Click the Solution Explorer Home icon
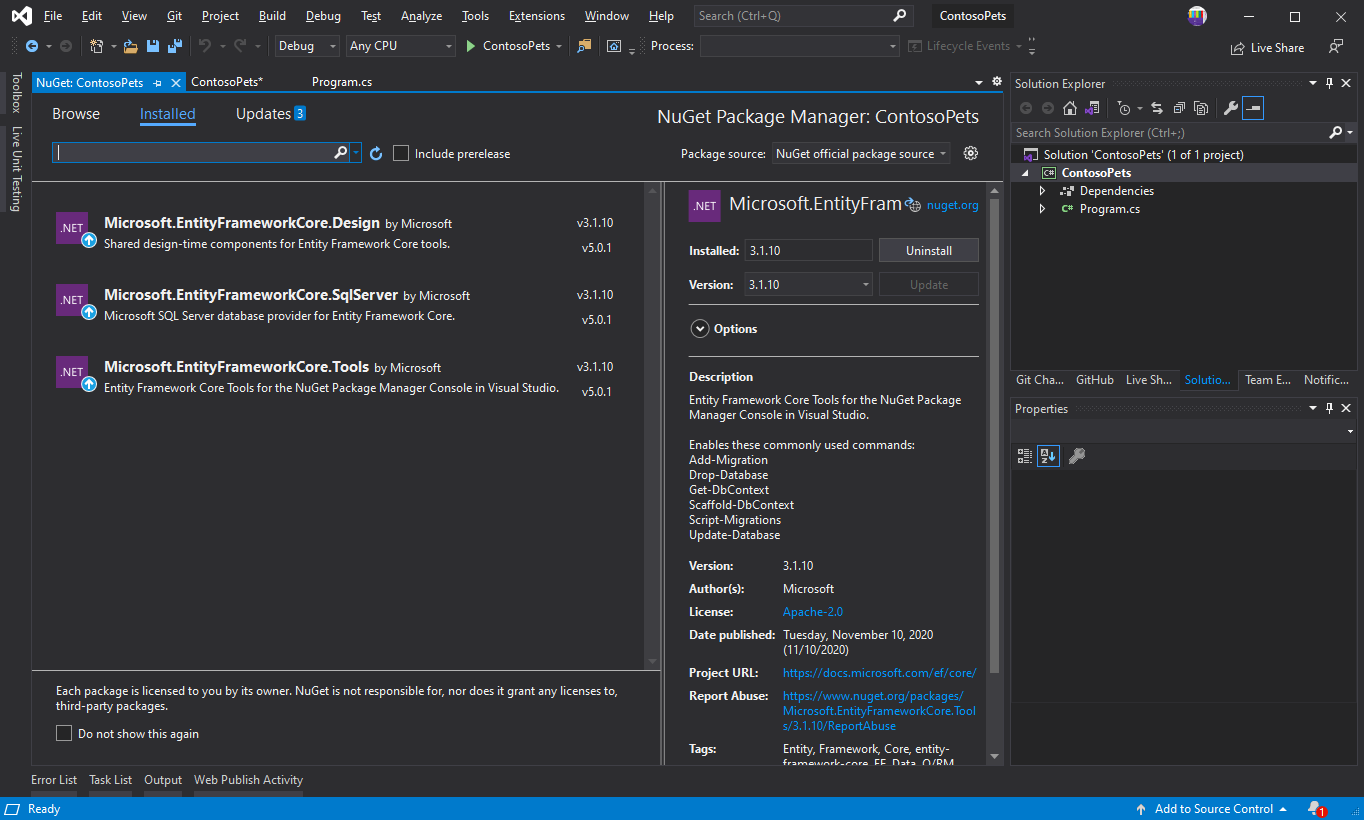The height and width of the screenshot is (820, 1364). 1070,108
